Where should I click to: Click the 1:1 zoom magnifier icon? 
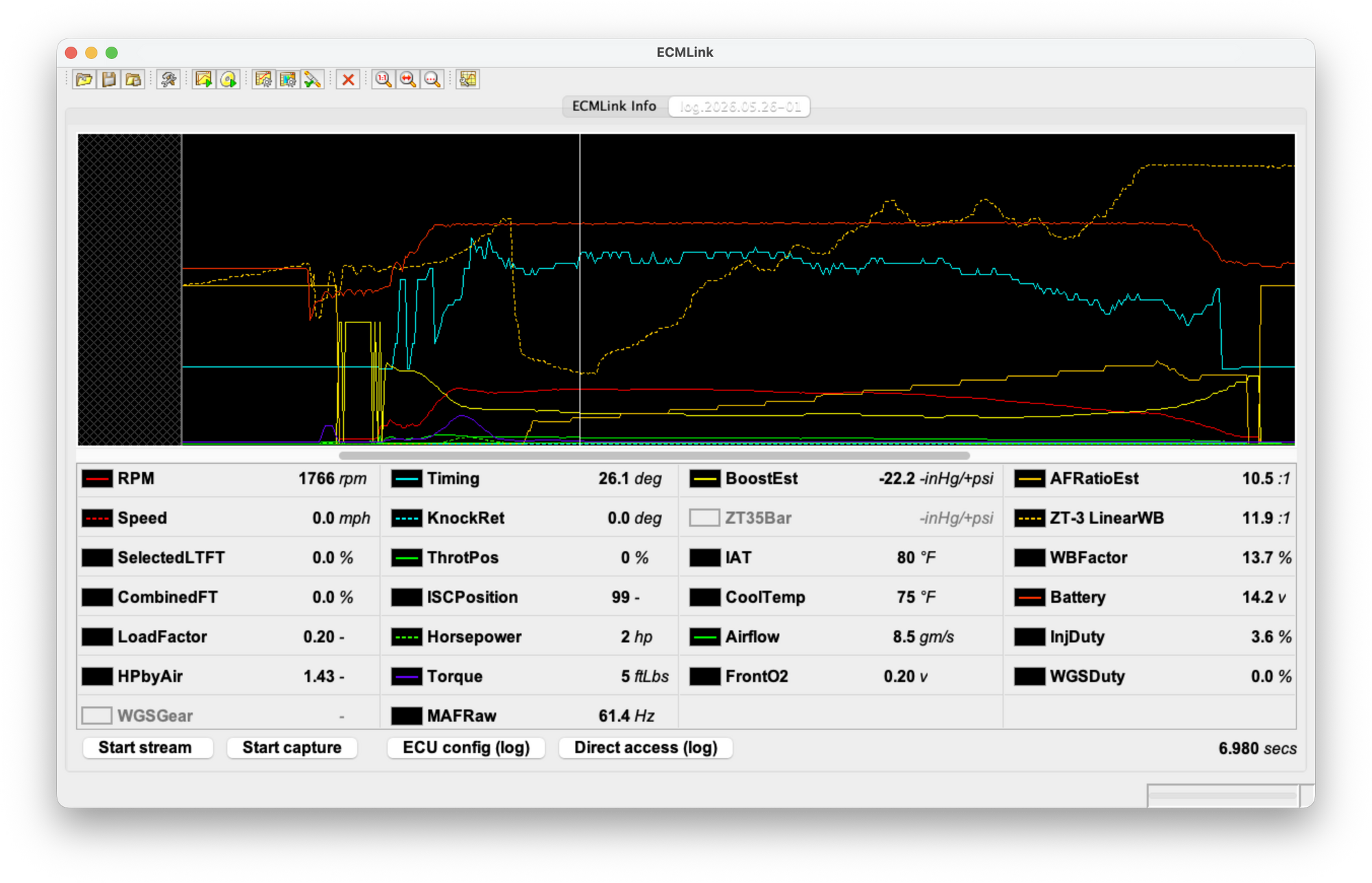383,80
